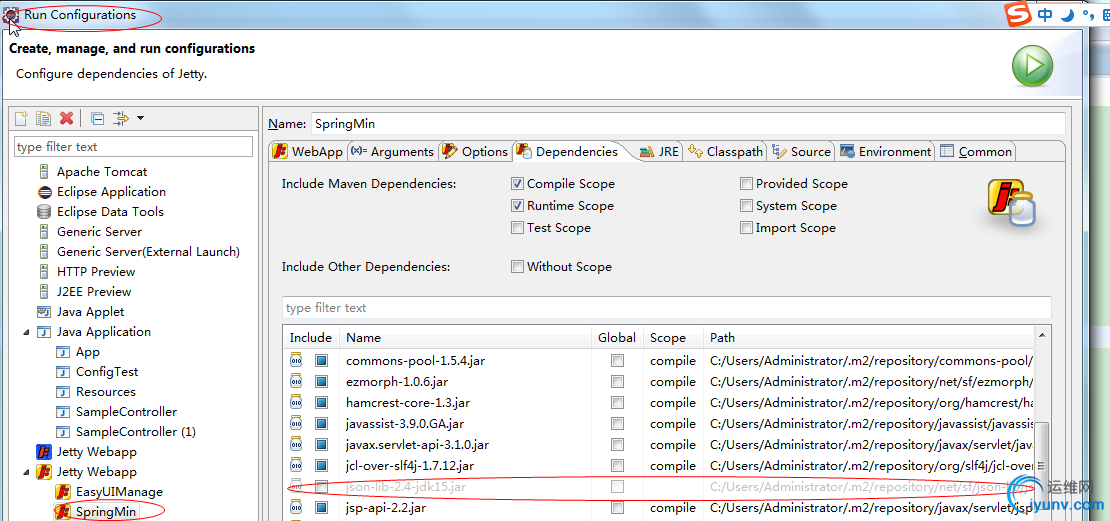This screenshot has width=1110, height=521.
Task: Switch to the Environment tab
Action: [886, 151]
